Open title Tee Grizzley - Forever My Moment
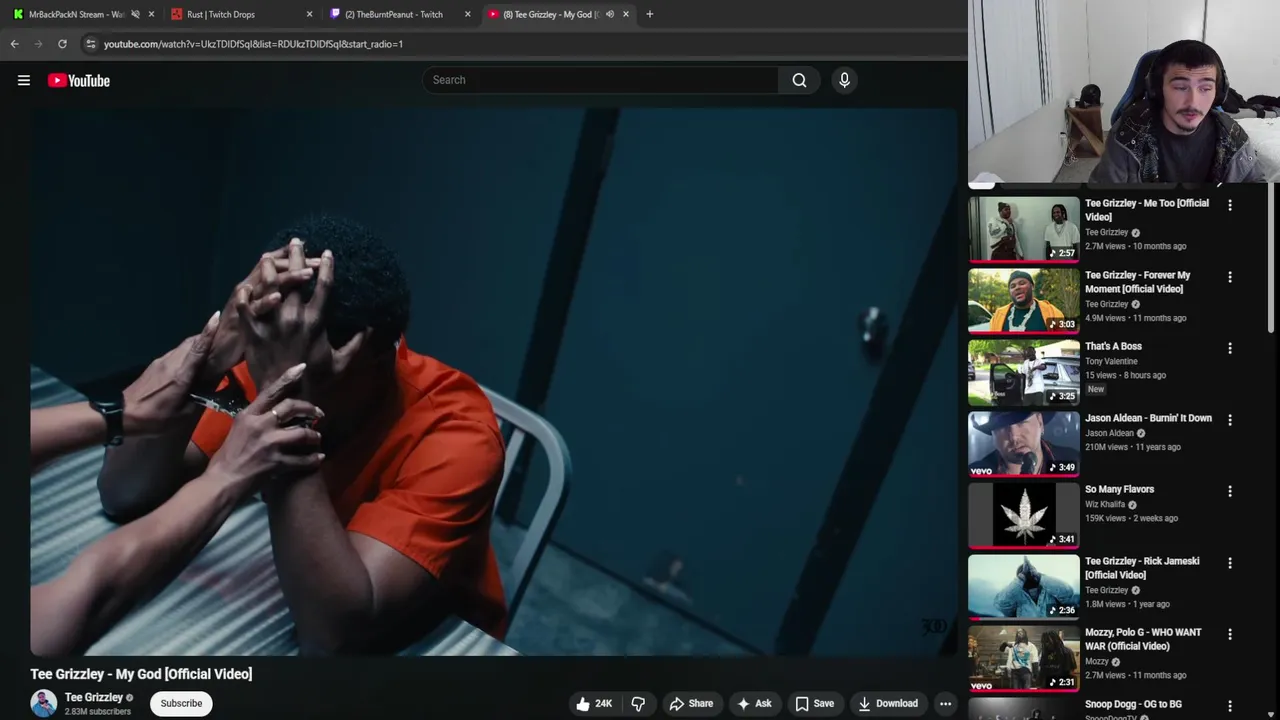 pos(1138,282)
